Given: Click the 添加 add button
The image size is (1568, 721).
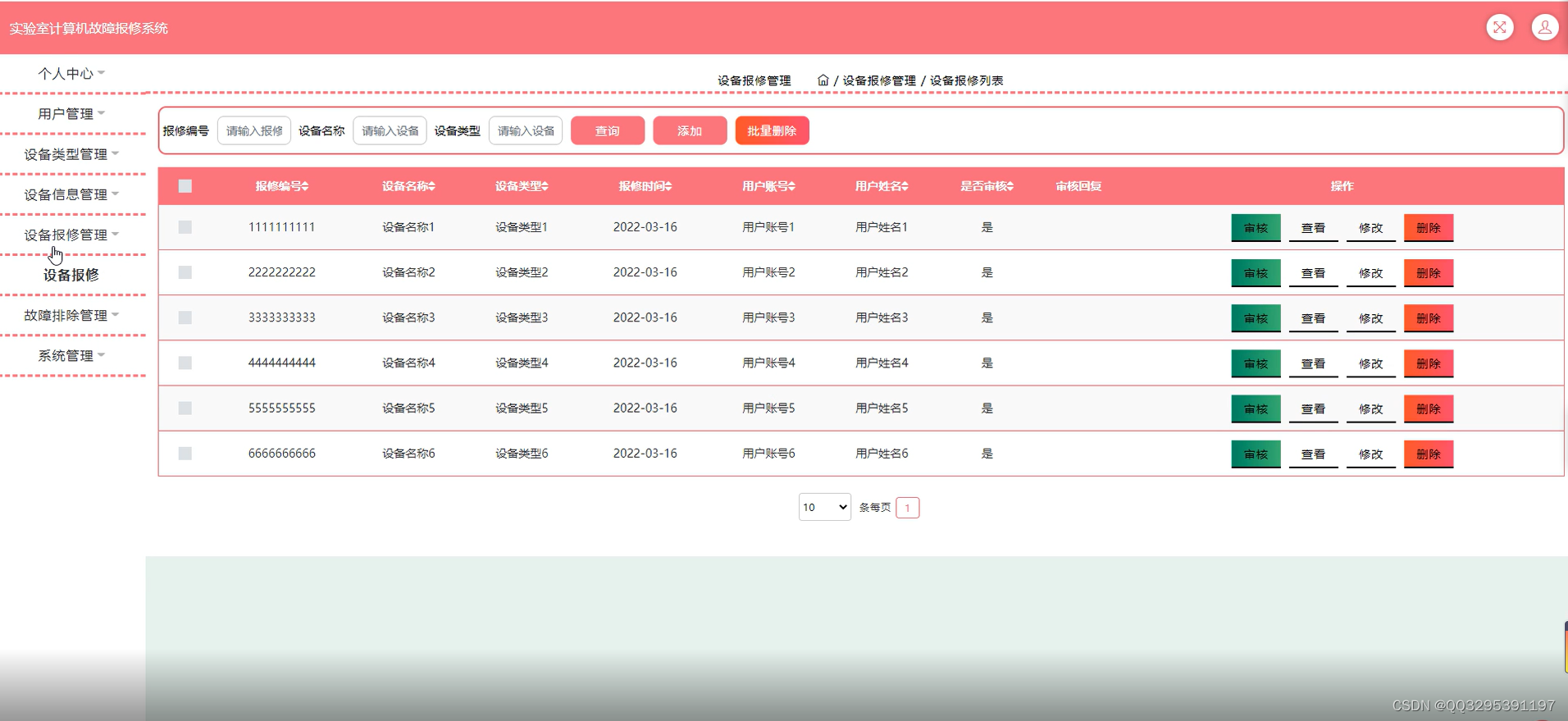Looking at the screenshot, I should click(x=690, y=130).
